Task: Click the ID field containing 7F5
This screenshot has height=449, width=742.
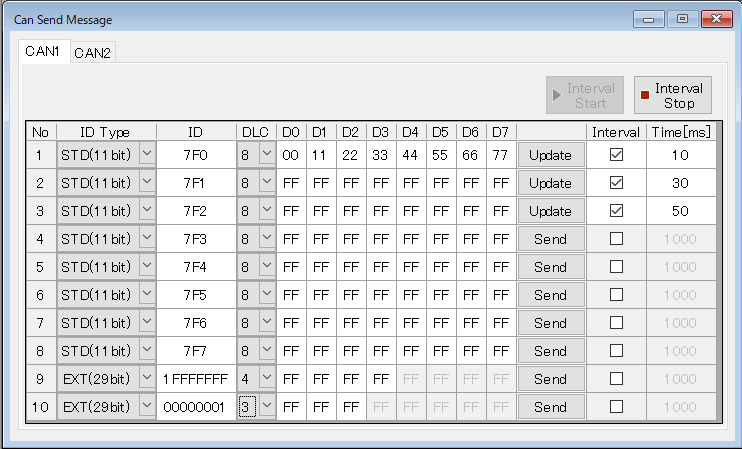Action: [x=195, y=295]
